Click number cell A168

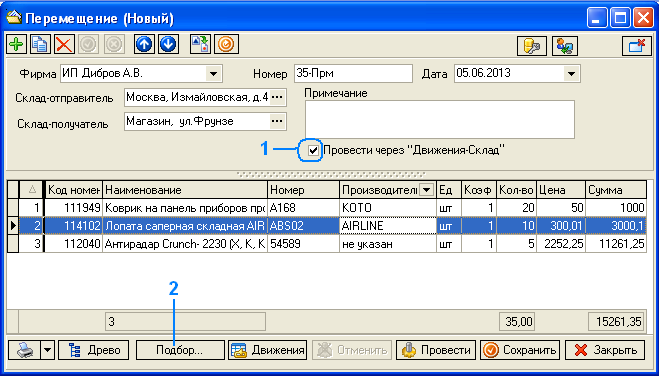(x=304, y=208)
